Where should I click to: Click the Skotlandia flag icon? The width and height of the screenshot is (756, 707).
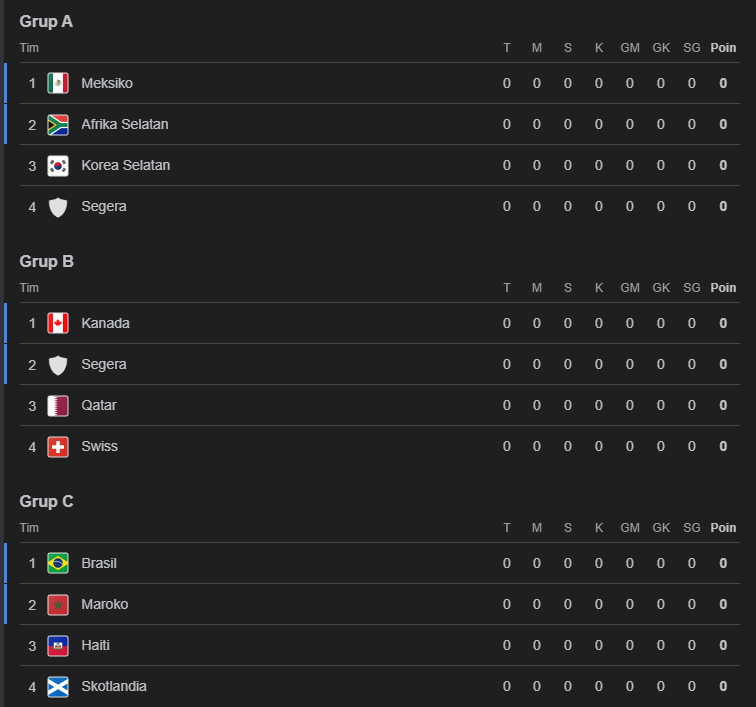click(x=58, y=686)
